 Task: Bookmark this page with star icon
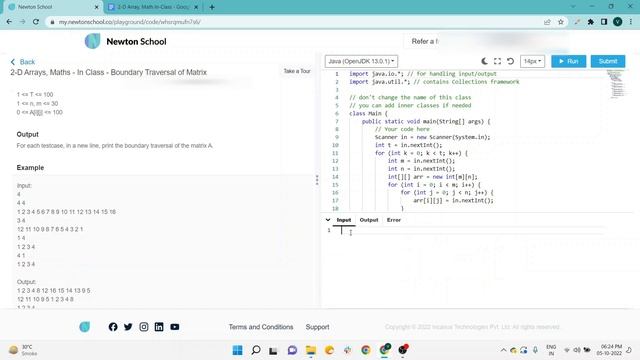click(x=561, y=22)
